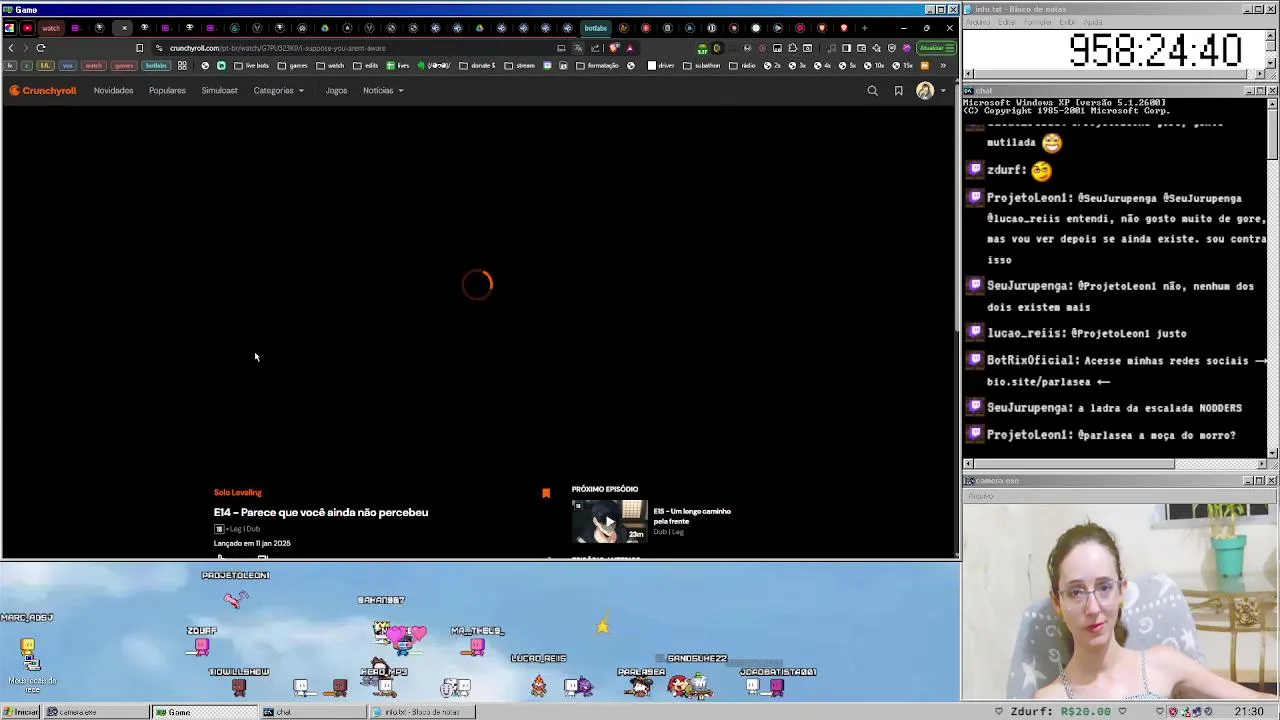Open the Arquivo menu in Bloco de notas
Screen dimensions: 1280x720
(x=977, y=22)
